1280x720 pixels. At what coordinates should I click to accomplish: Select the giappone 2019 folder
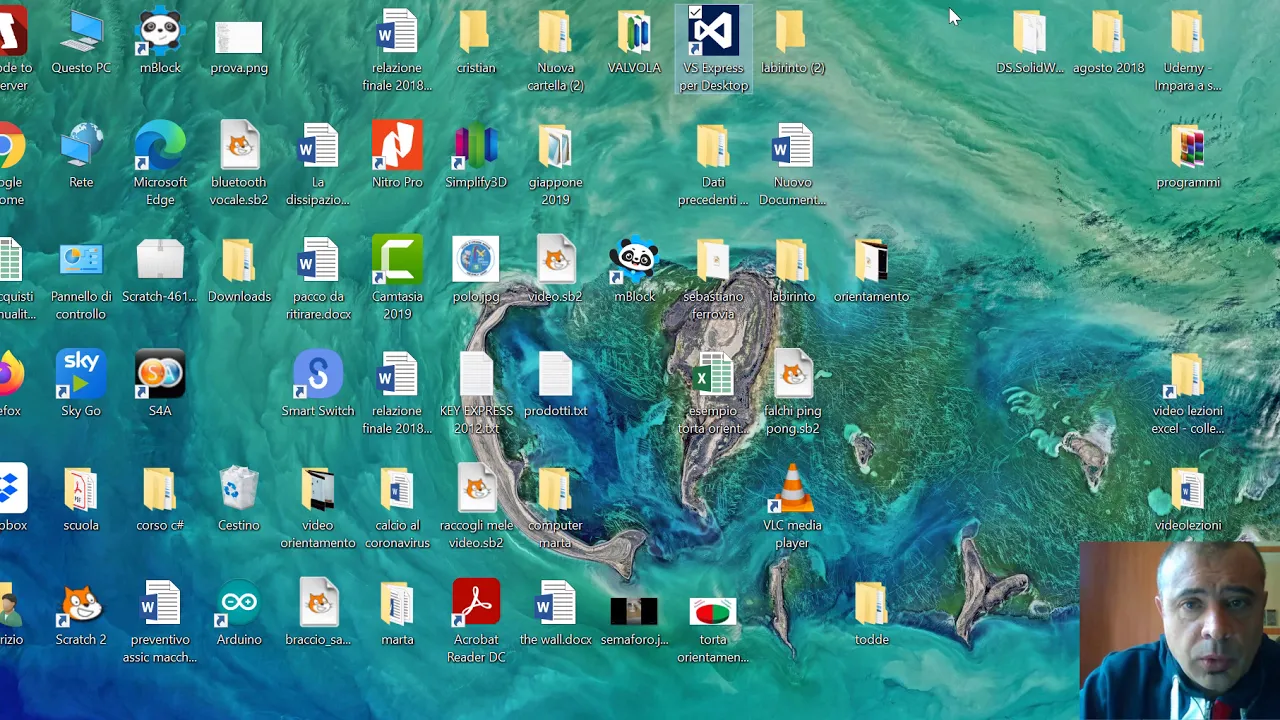pyautogui.click(x=555, y=164)
